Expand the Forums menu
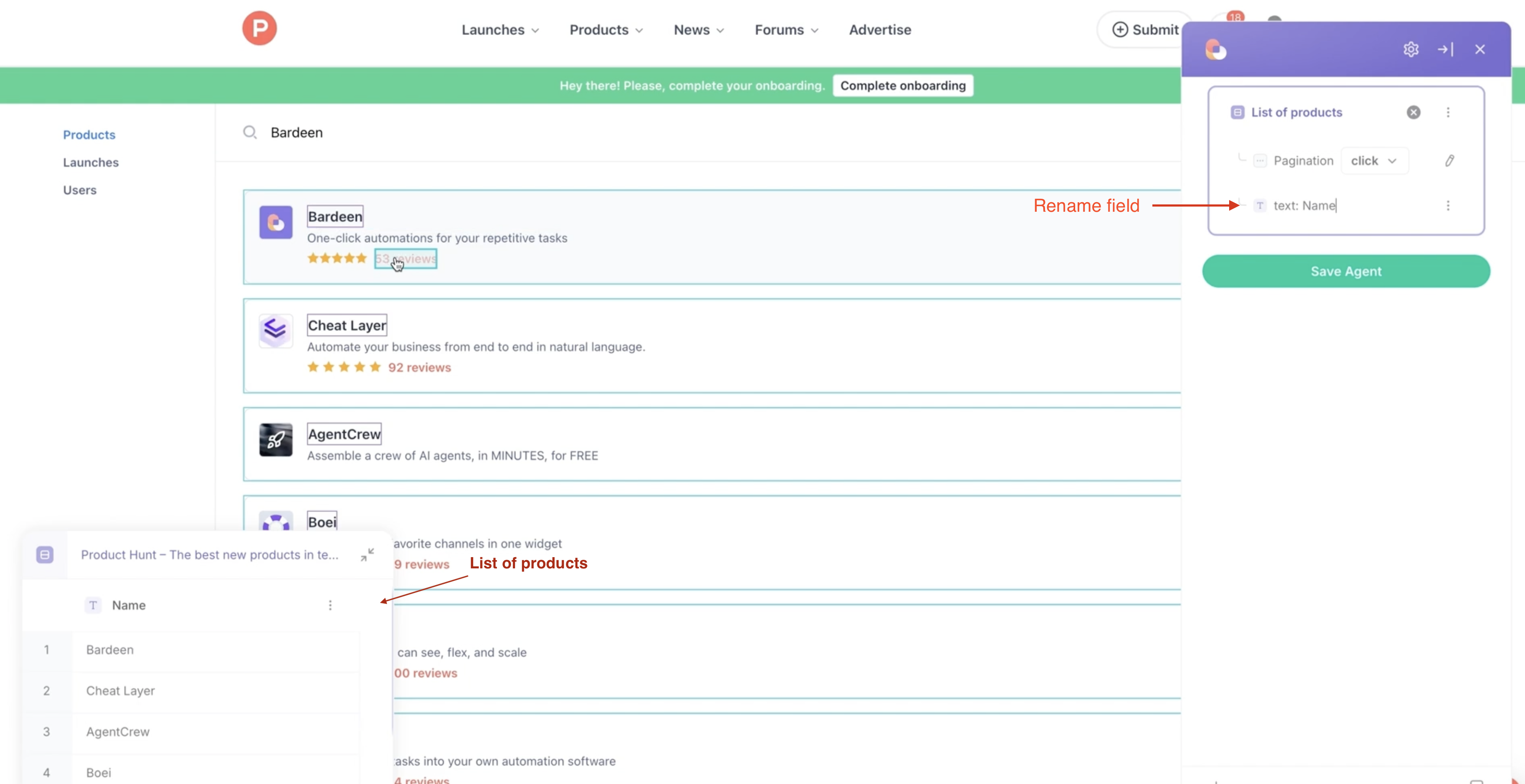The image size is (1525, 784). tap(786, 30)
